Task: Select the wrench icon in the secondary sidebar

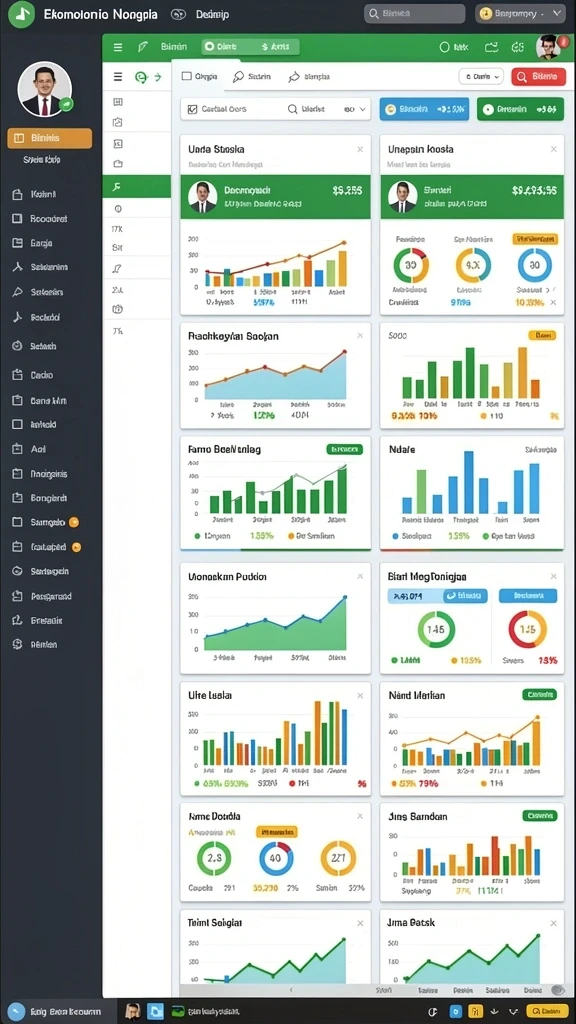Action: click(118, 187)
